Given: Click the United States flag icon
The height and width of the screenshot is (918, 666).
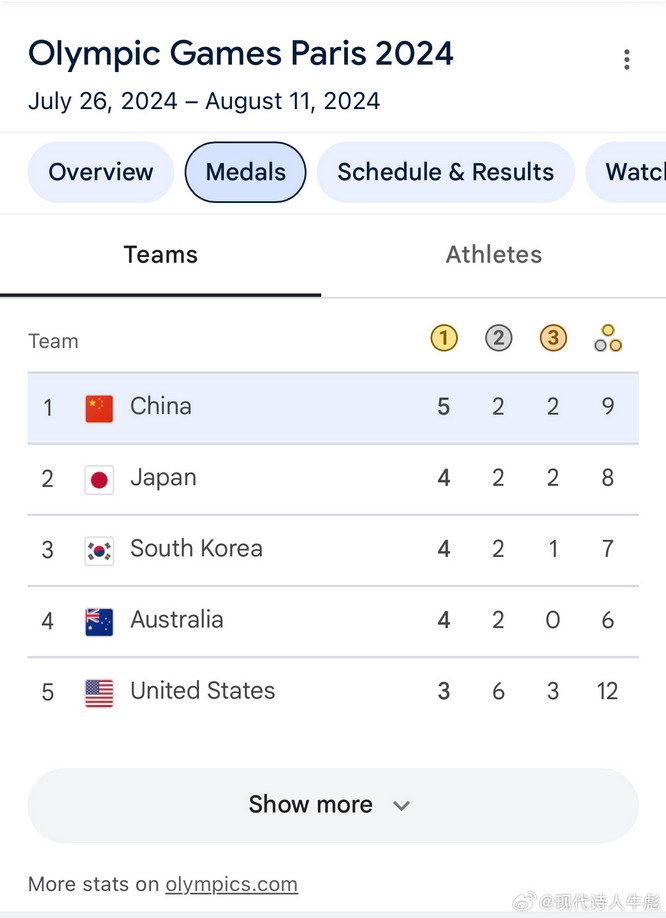Looking at the screenshot, I should [x=99, y=692].
